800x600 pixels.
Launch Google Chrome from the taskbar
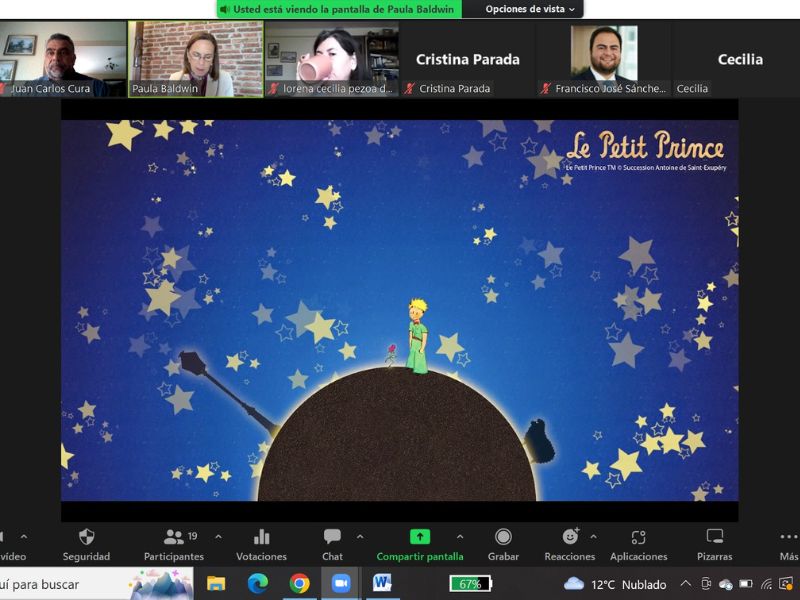click(x=299, y=584)
